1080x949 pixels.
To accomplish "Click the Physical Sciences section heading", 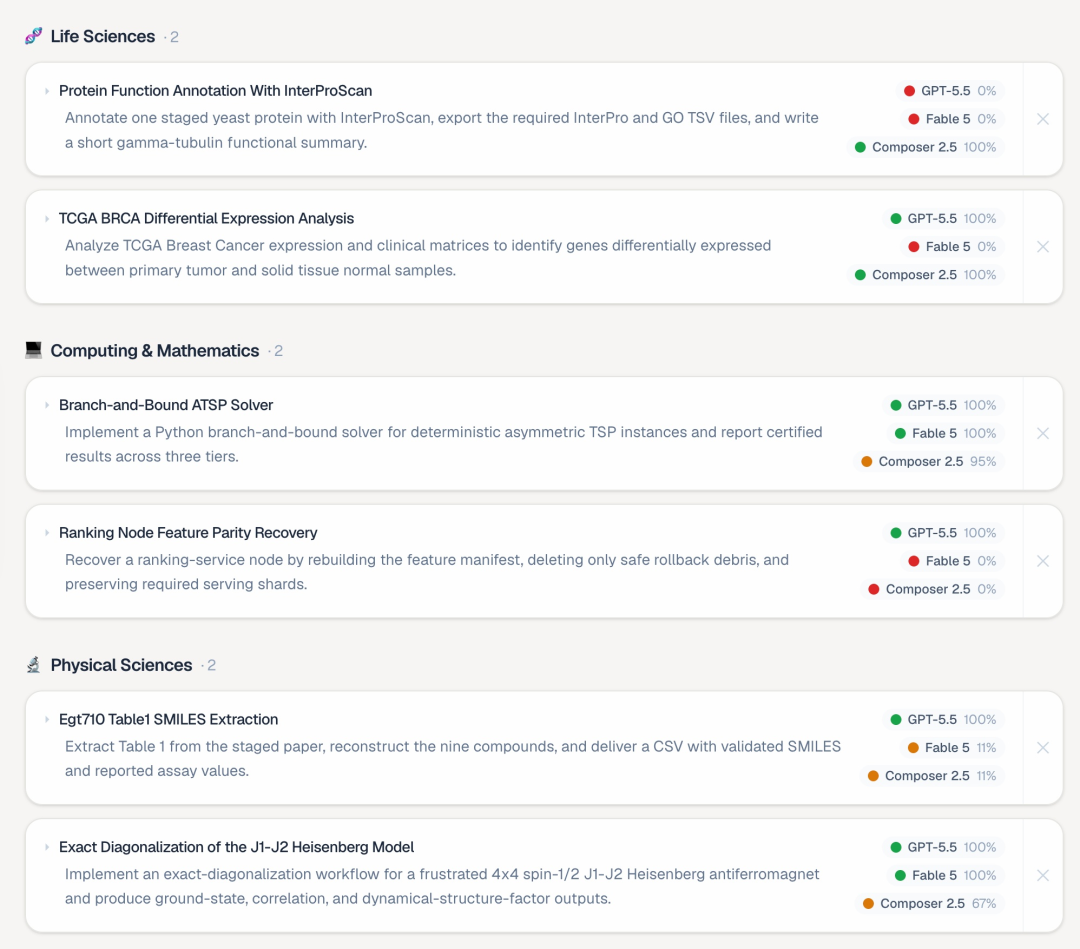I will tap(121, 665).
